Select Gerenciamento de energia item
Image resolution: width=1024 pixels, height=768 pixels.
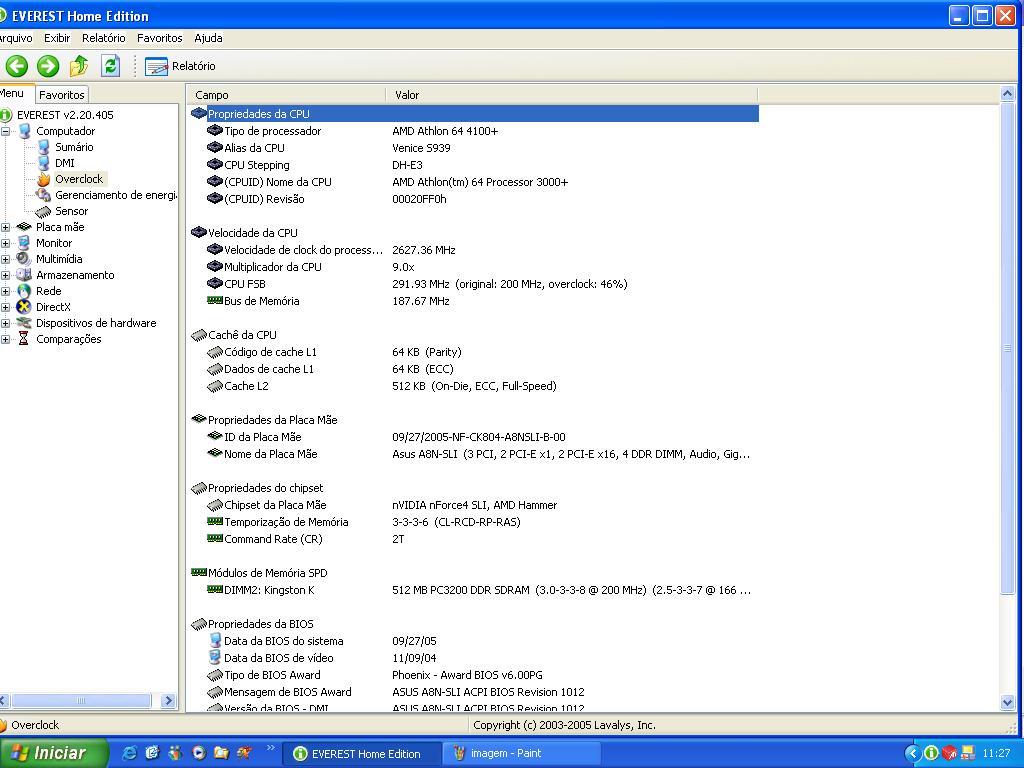click(116, 195)
